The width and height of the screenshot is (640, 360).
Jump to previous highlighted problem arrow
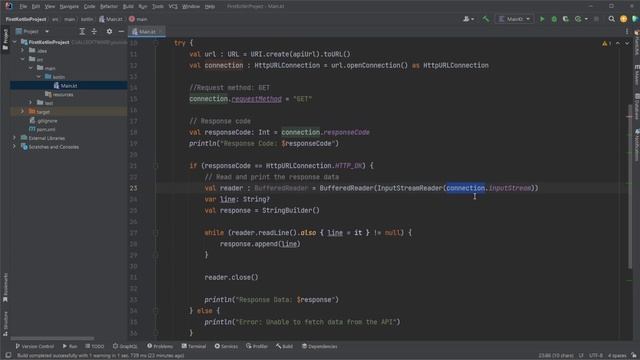point(618,43)
